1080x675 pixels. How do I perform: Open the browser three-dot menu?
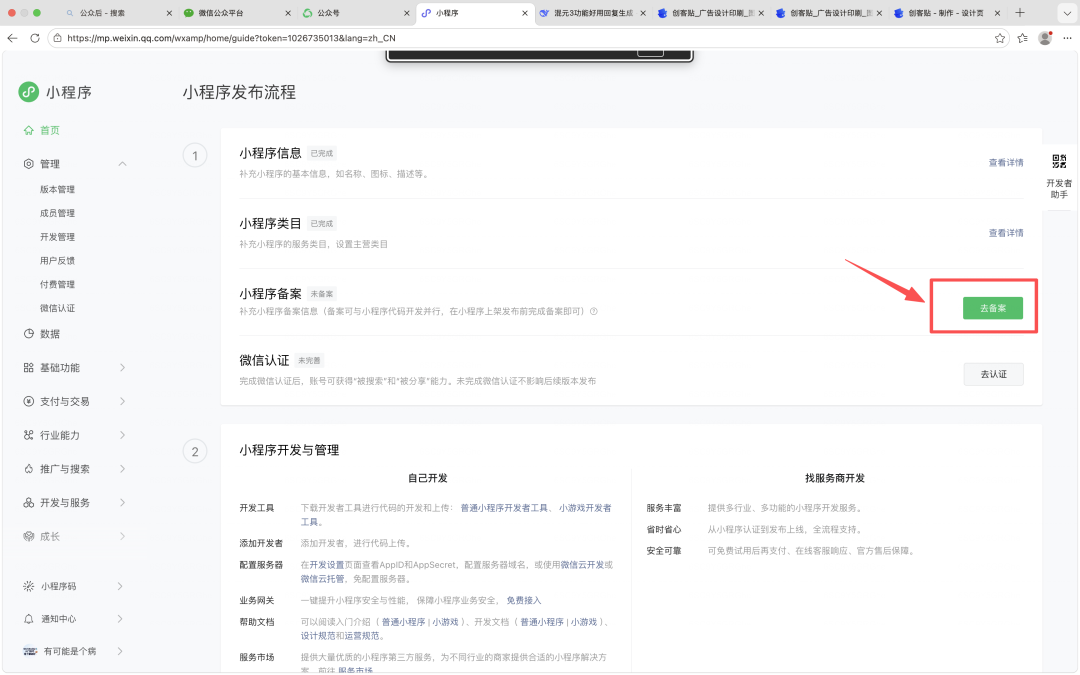pyautogui.click(x=1068, y=38)
